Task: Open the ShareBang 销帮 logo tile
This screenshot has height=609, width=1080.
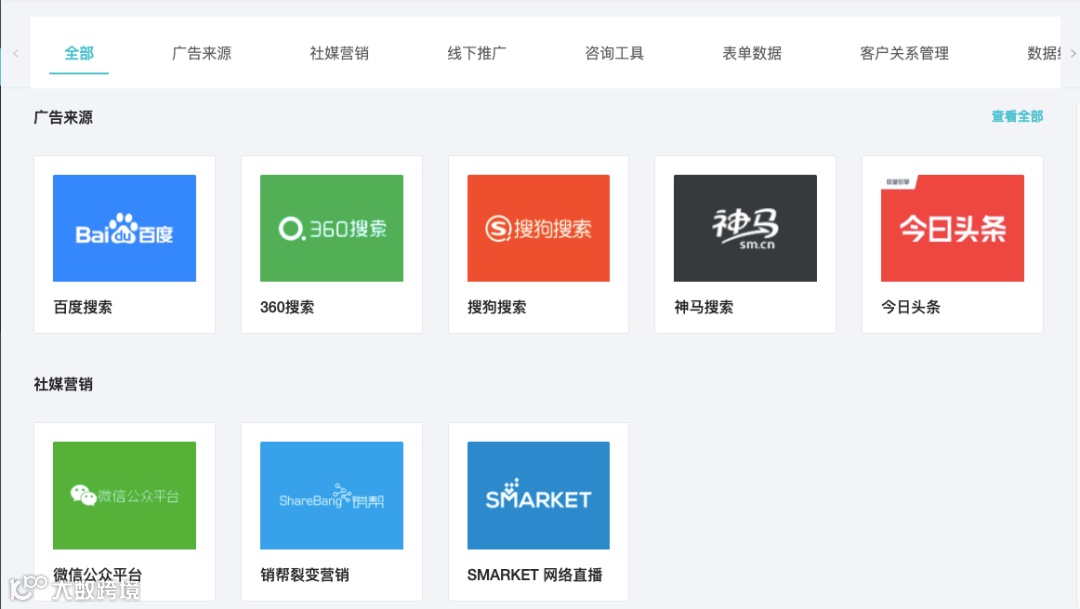Action: 331,495
